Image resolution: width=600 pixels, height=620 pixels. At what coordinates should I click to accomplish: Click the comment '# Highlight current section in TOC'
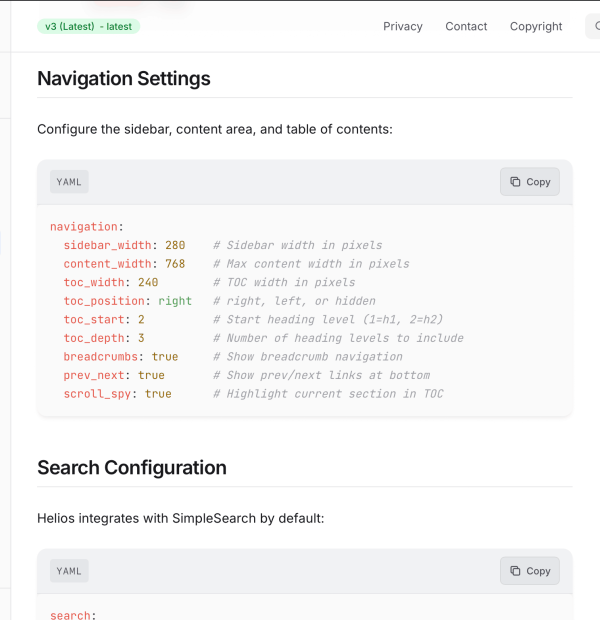pos(328,394)
